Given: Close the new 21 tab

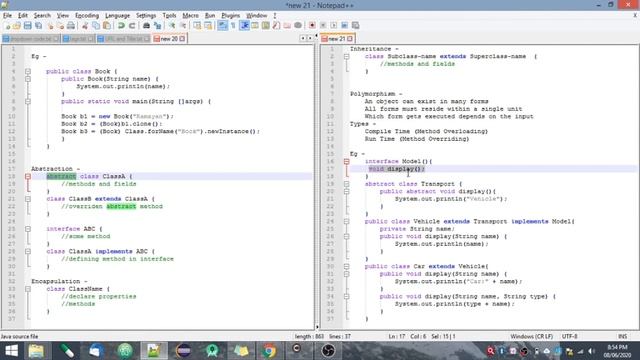Looking at the screenshot, I should click(350, 39).
